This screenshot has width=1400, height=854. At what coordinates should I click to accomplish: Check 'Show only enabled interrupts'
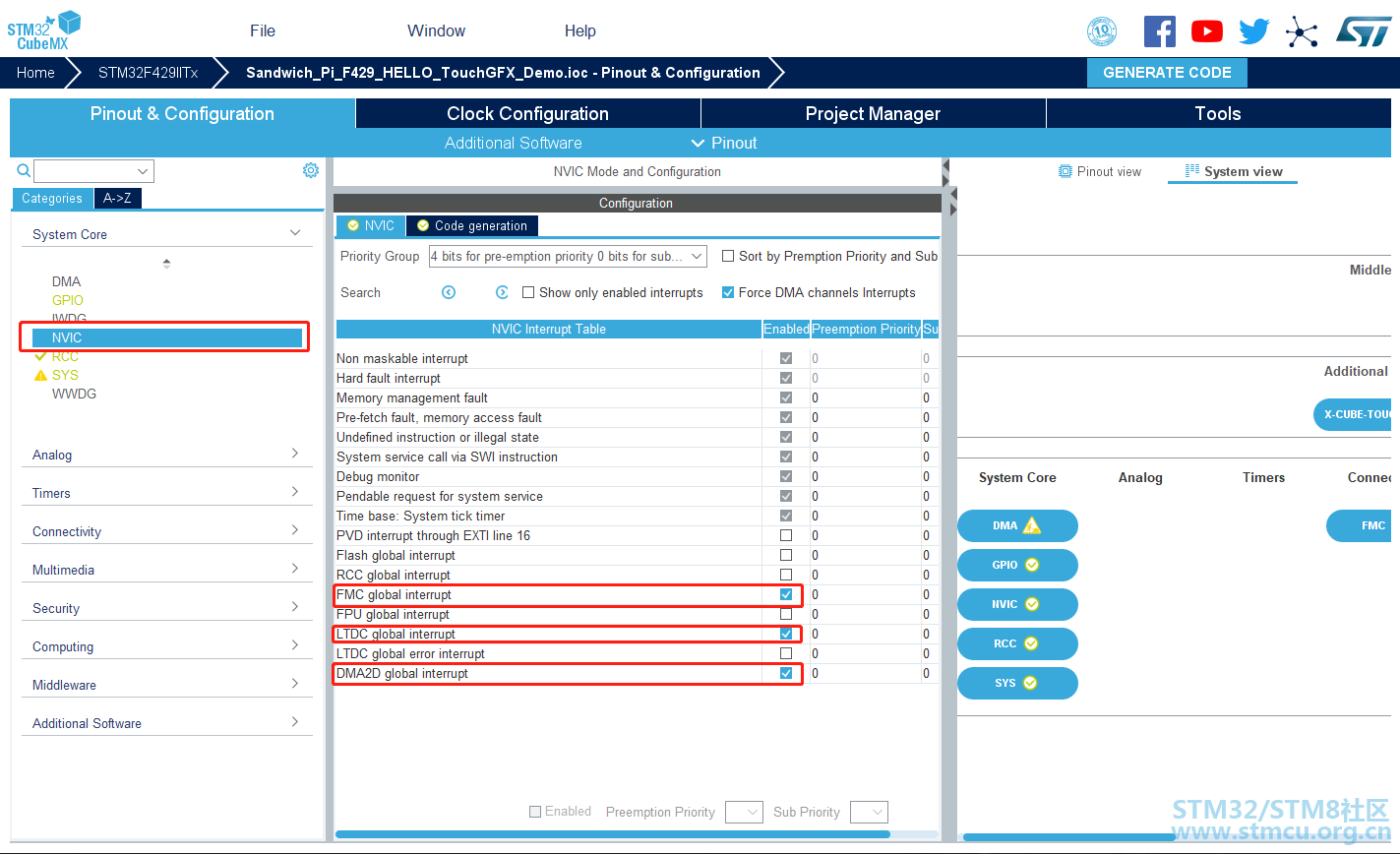click(x=528, y=292)
